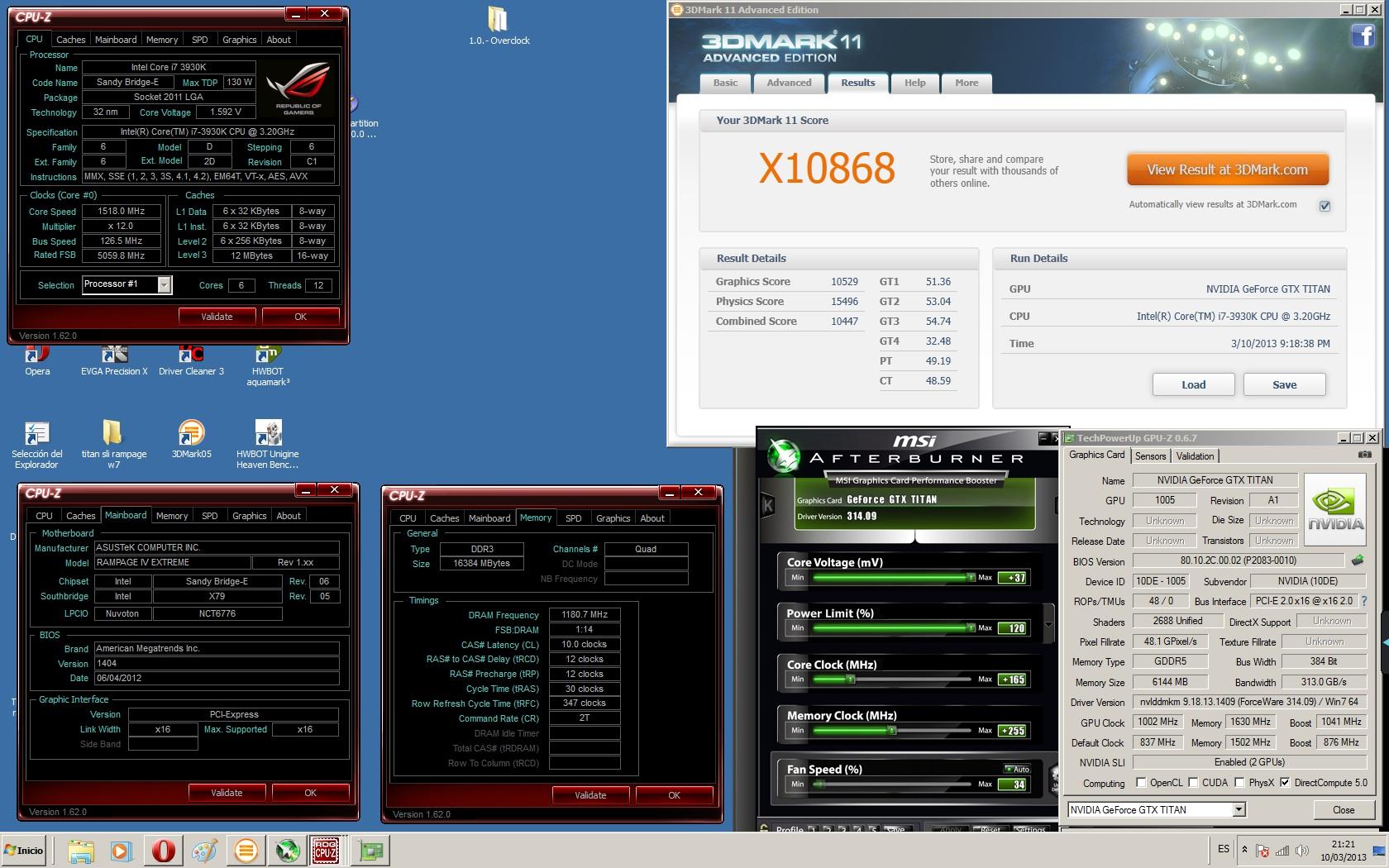This screenshot has height=868, width=1389.
Task: Click the Afterburner left K side button
Action: pos(768,505)
